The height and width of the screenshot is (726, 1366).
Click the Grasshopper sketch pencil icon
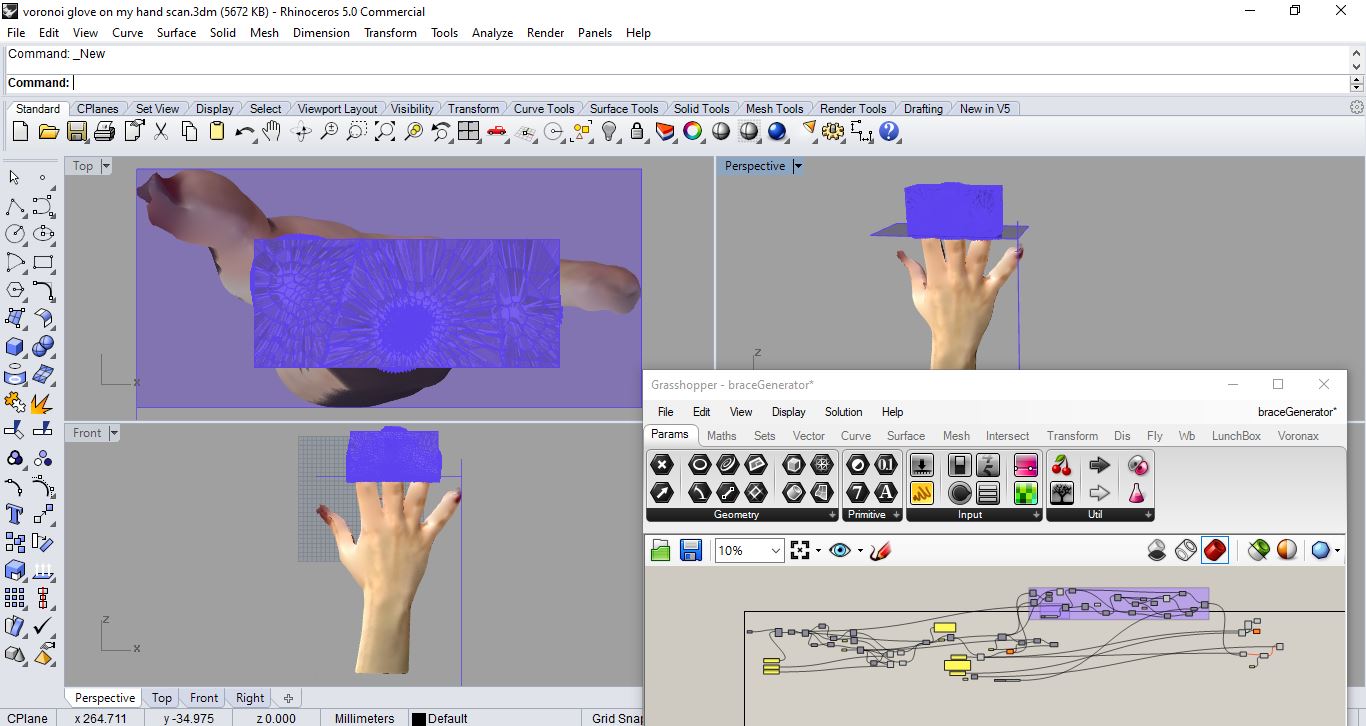click(880, 551)
